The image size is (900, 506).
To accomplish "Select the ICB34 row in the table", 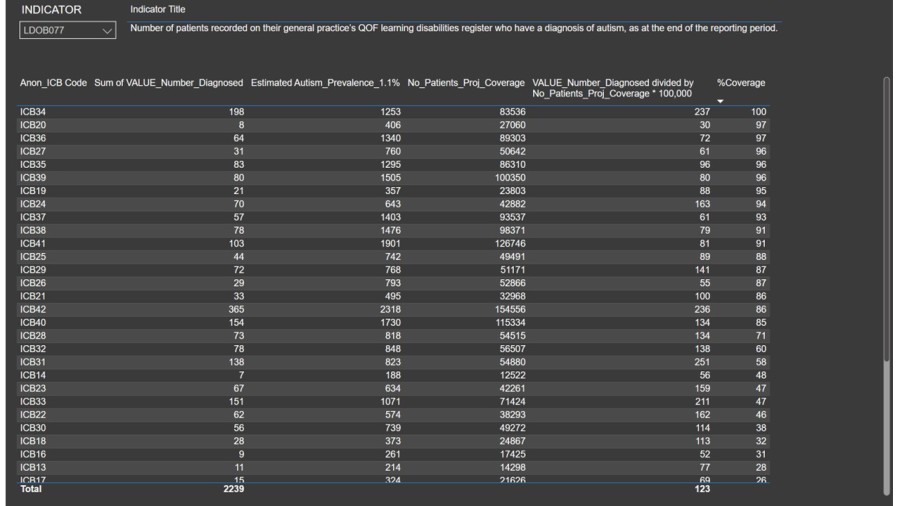I will [x=33, y=111].
